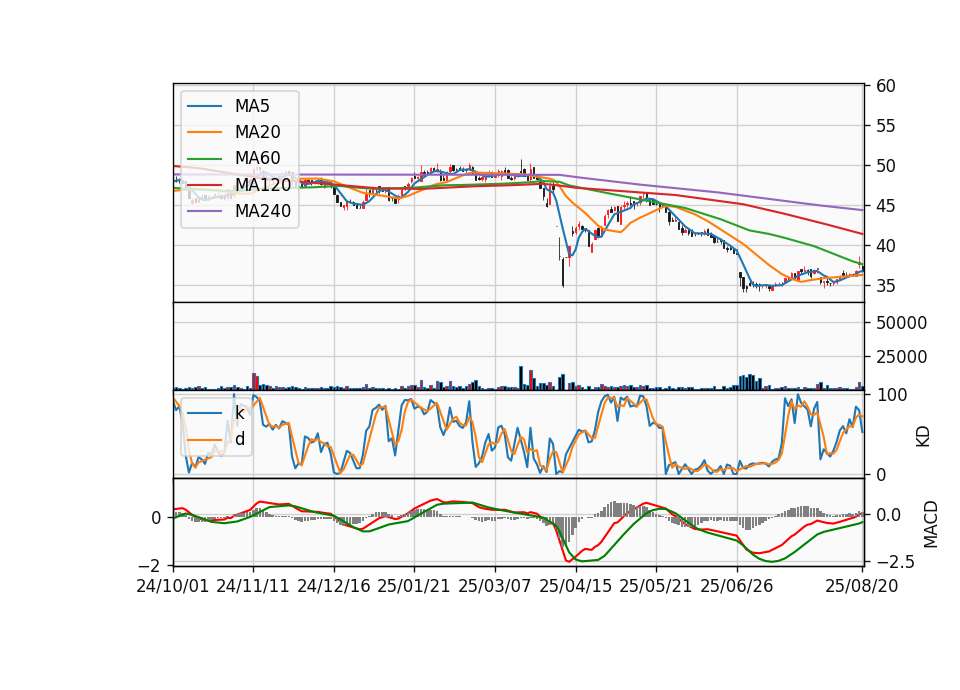The height and width of the screenshot is (690, 960).
Task: Click the 25/08/20 date axis label
Action: coord(862,586)
